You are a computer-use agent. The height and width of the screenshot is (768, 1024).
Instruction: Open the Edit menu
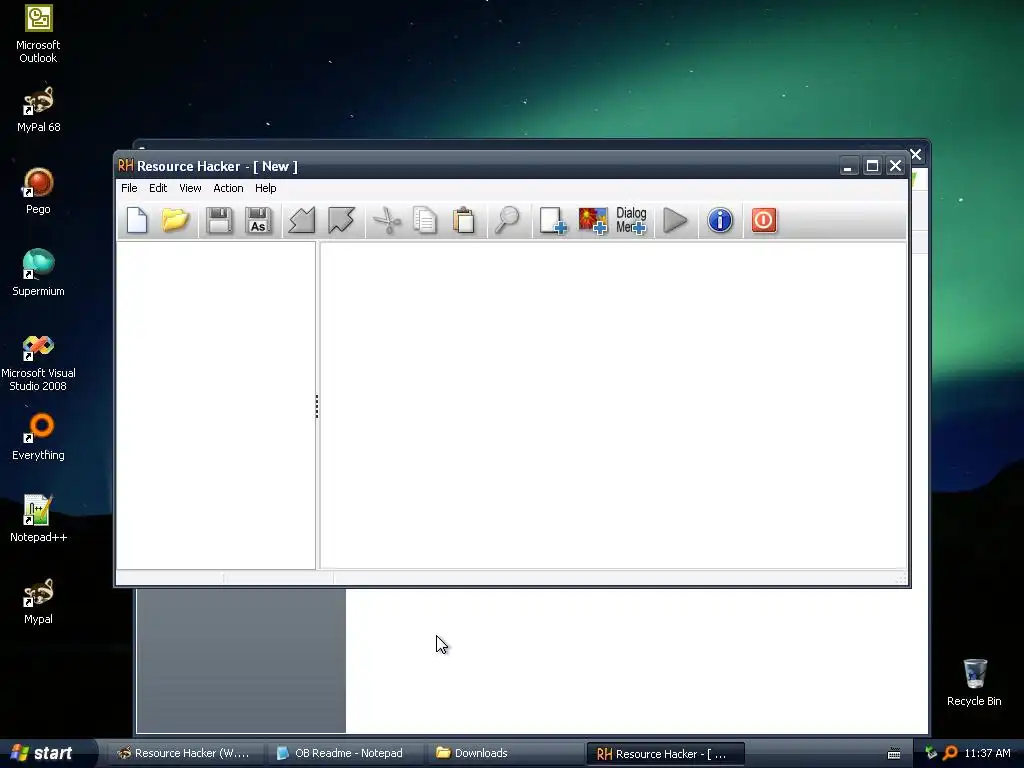click(x=158, y=188)
